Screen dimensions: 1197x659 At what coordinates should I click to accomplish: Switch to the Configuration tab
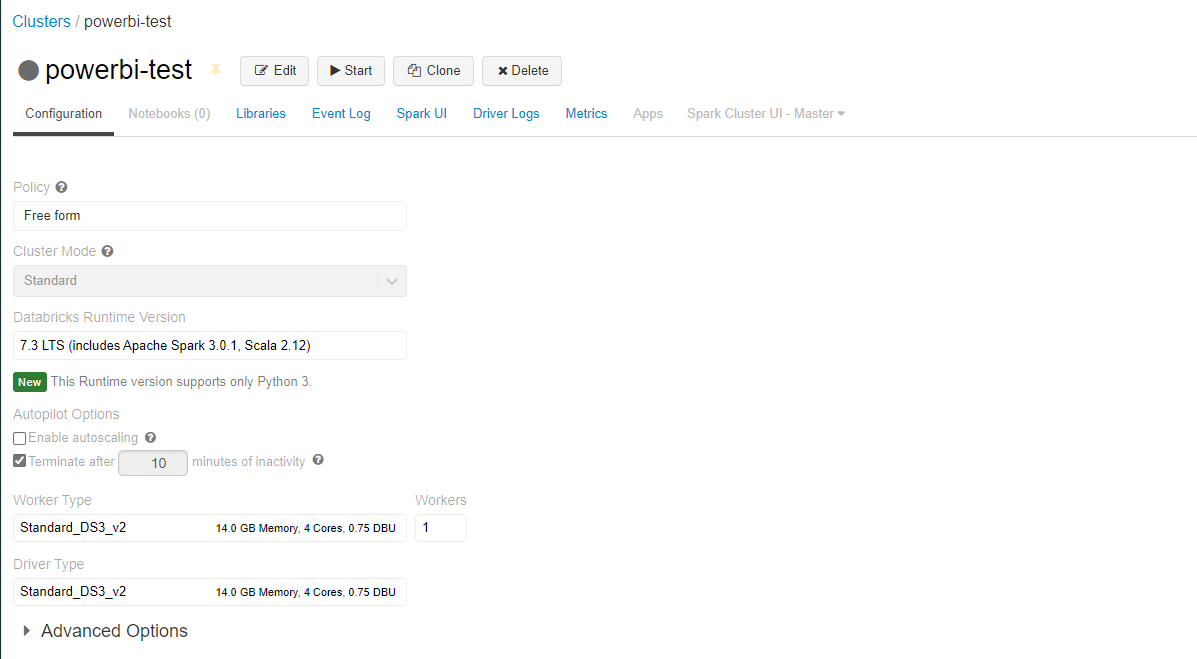[x=63, y=114]
